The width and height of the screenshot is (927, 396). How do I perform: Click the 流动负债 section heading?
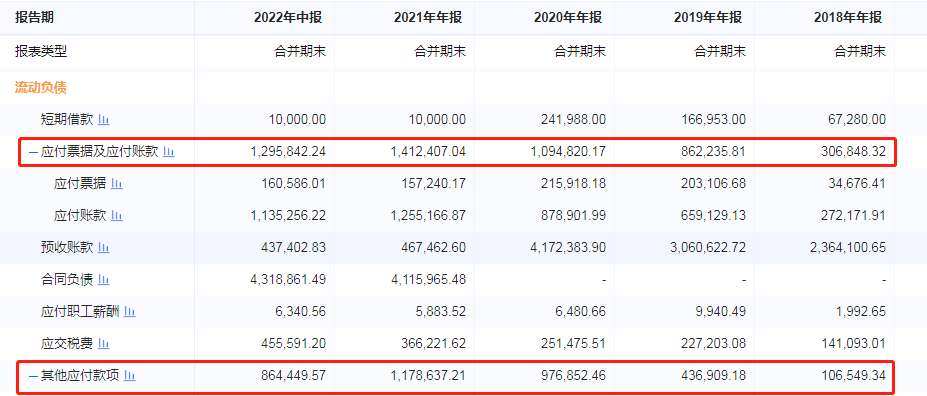[x=41, y=87]
